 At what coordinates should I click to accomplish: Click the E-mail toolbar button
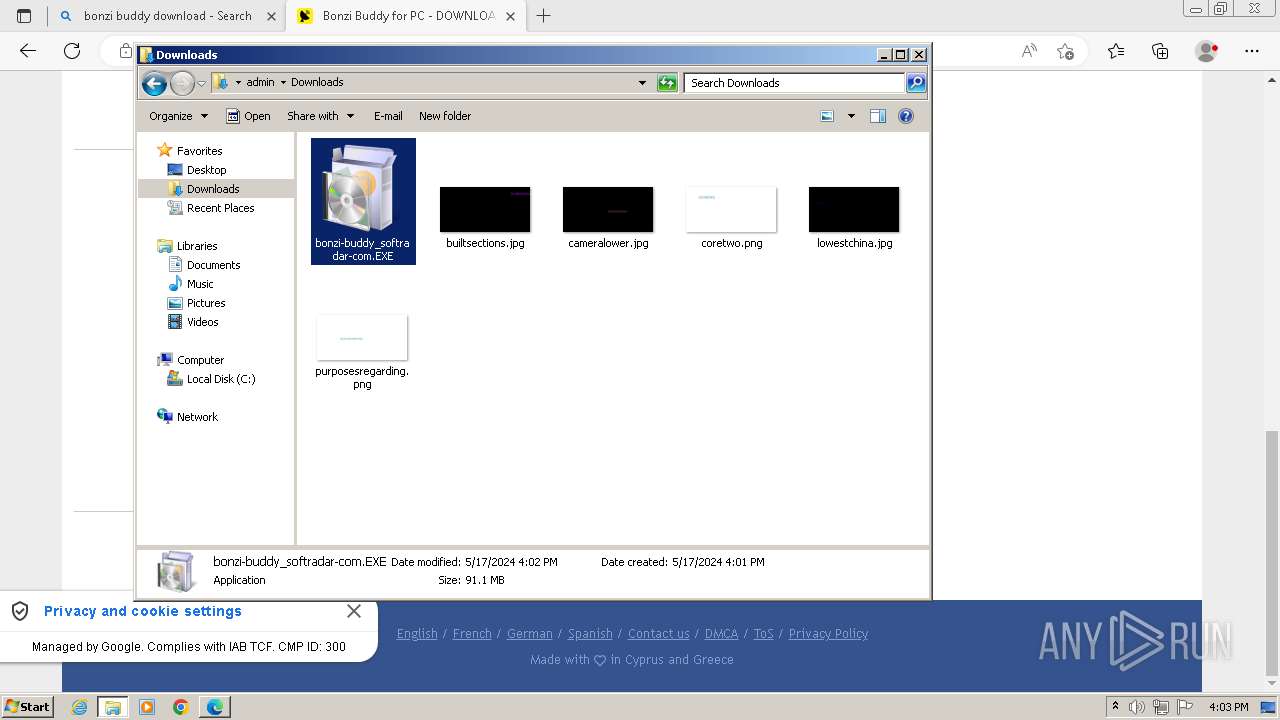tap(388, 116)
